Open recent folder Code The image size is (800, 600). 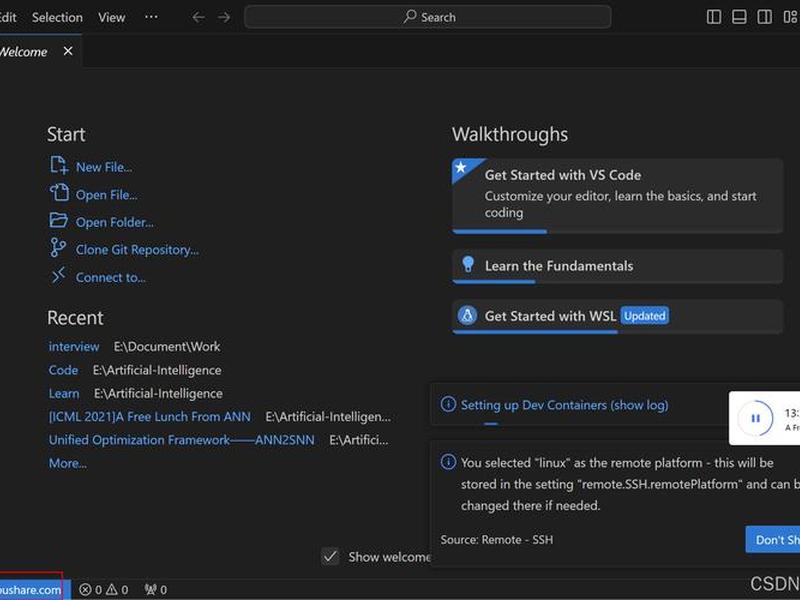click(x=63, y=370)
